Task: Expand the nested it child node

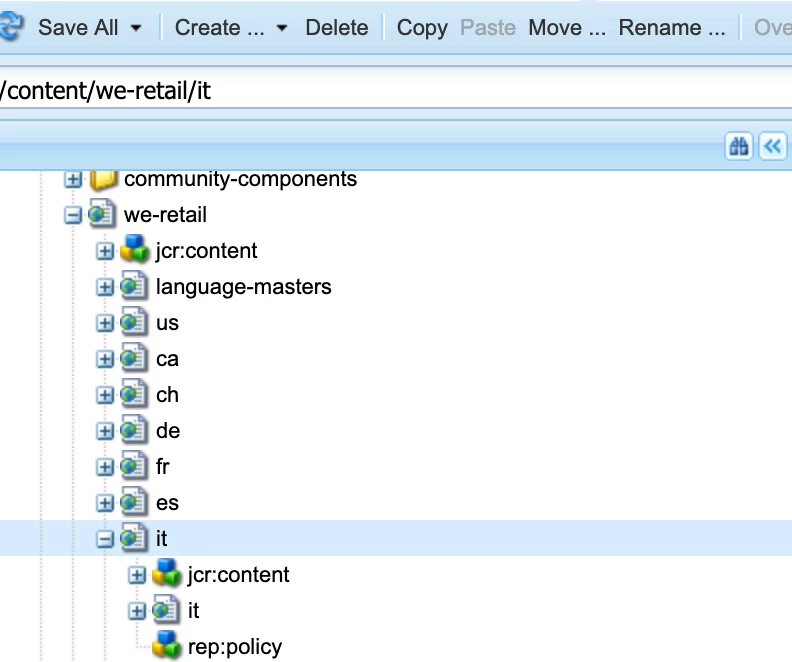Action: tap(136, 612)
